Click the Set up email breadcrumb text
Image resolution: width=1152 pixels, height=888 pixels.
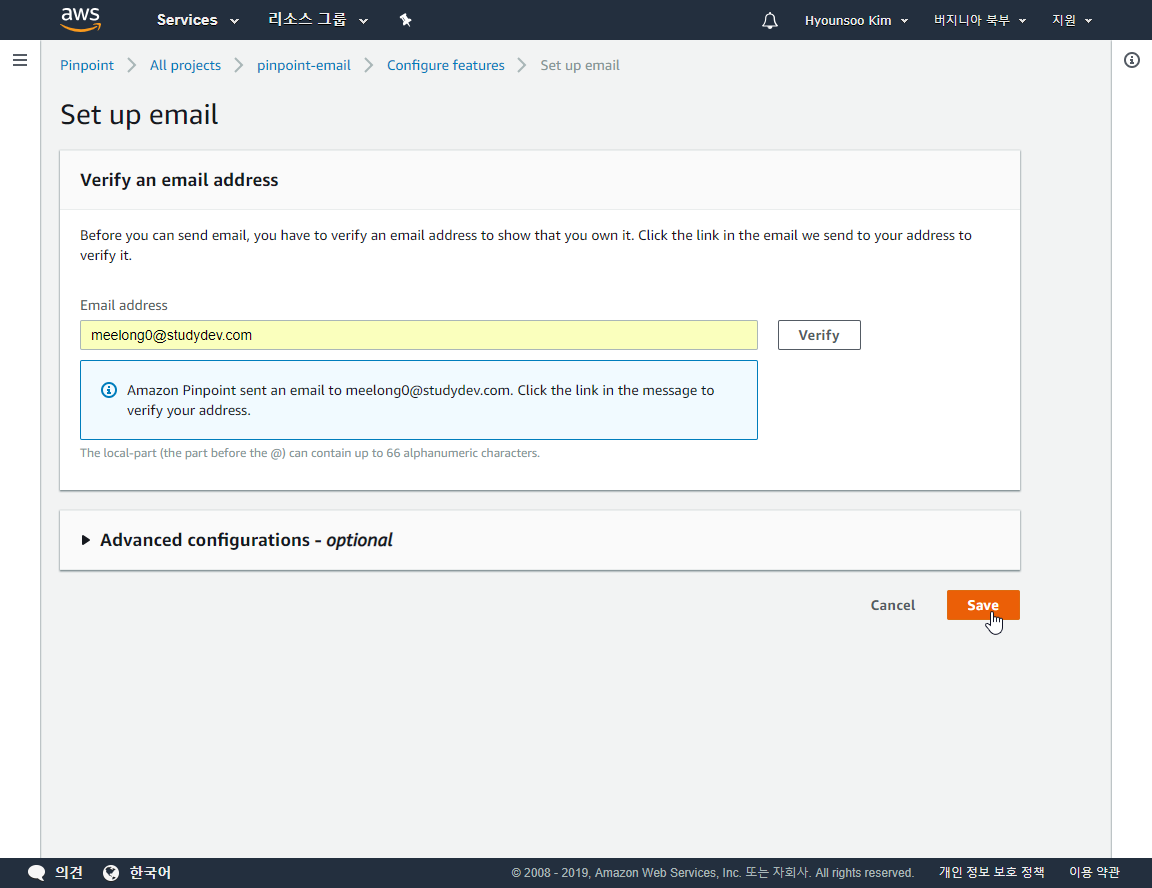(580, 65)
